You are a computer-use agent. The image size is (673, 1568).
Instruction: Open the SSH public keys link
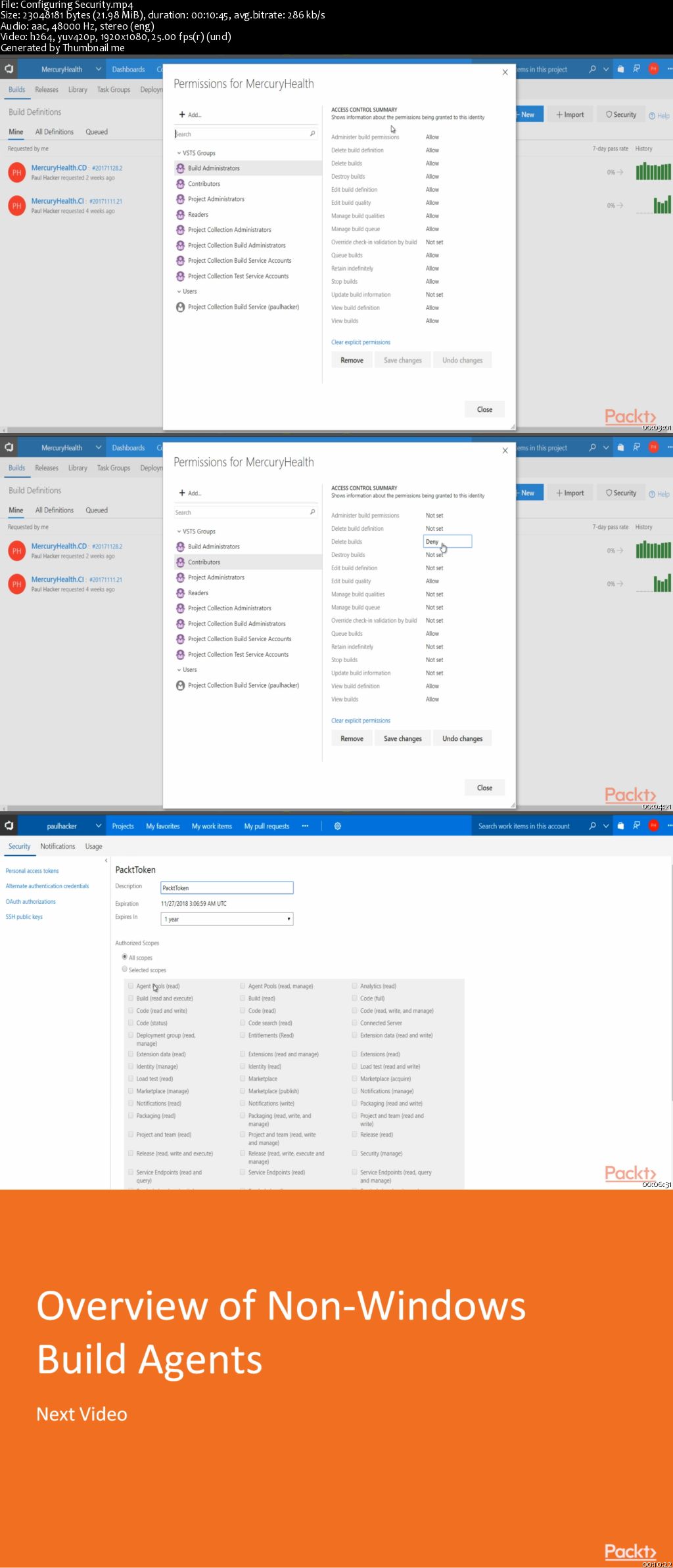[x=24, y=916]
